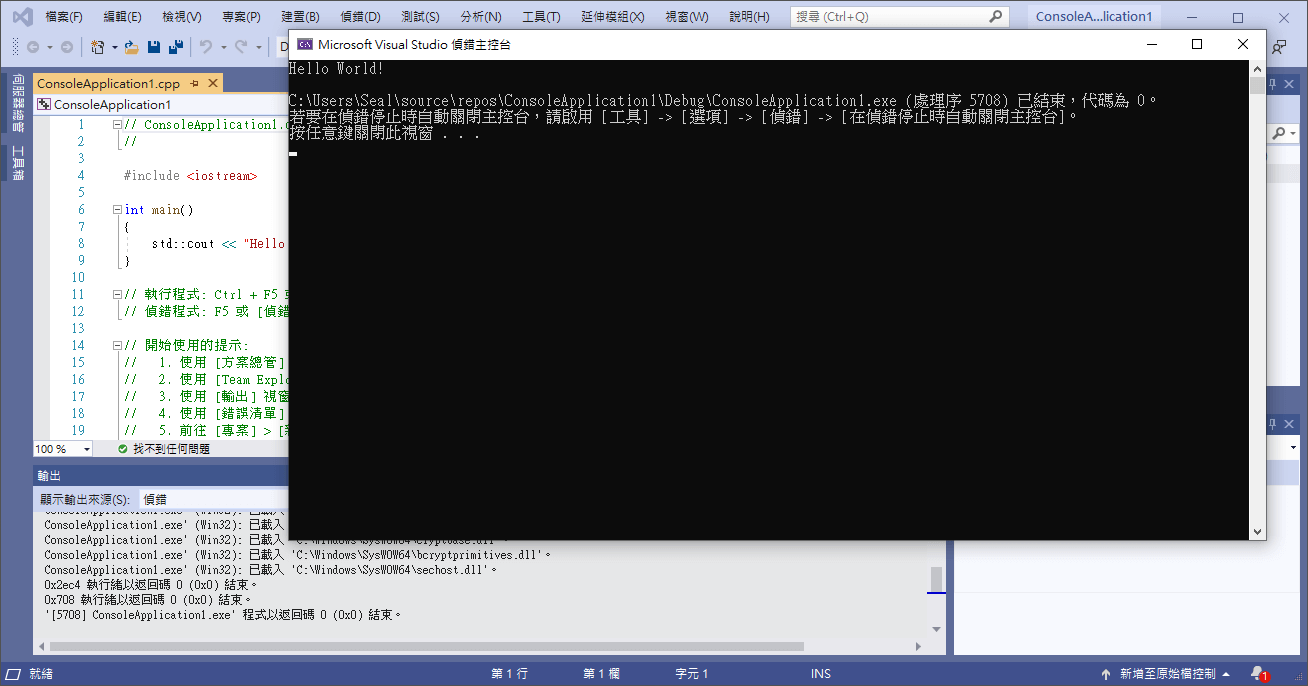This screenshot has height=686, width=1308.
Task: Toggle pin on ConsoleApplication1.cpp tab
Action: [x=194, y=84]
